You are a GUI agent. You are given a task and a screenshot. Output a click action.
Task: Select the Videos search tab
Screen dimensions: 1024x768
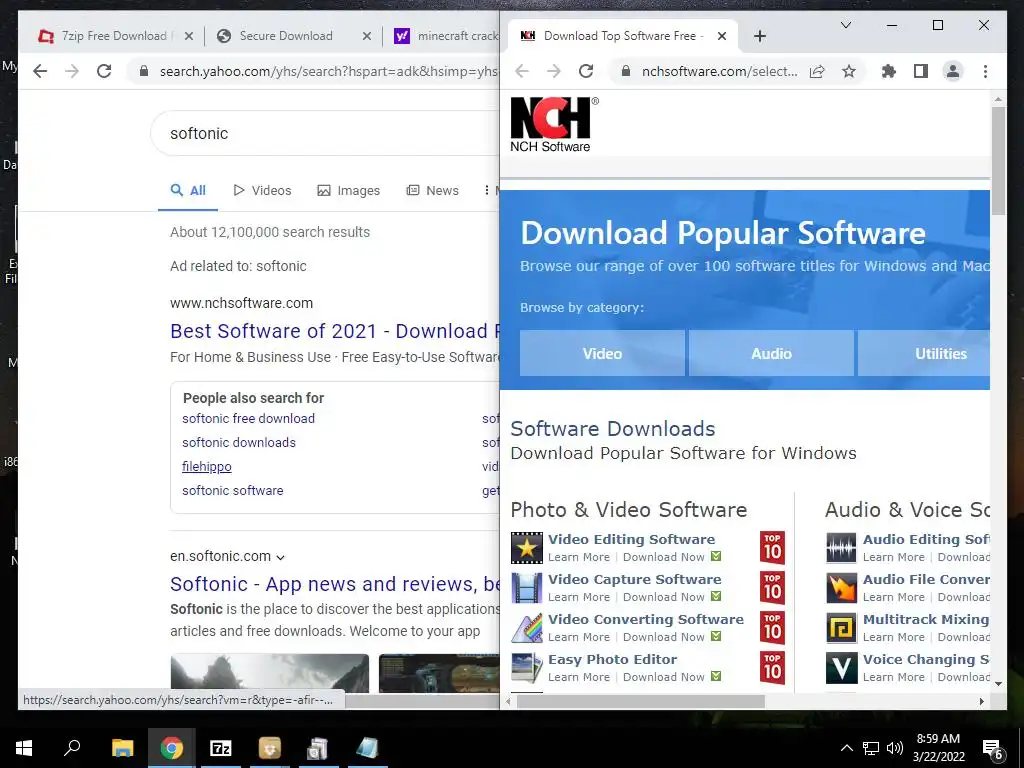pos(263,190)
